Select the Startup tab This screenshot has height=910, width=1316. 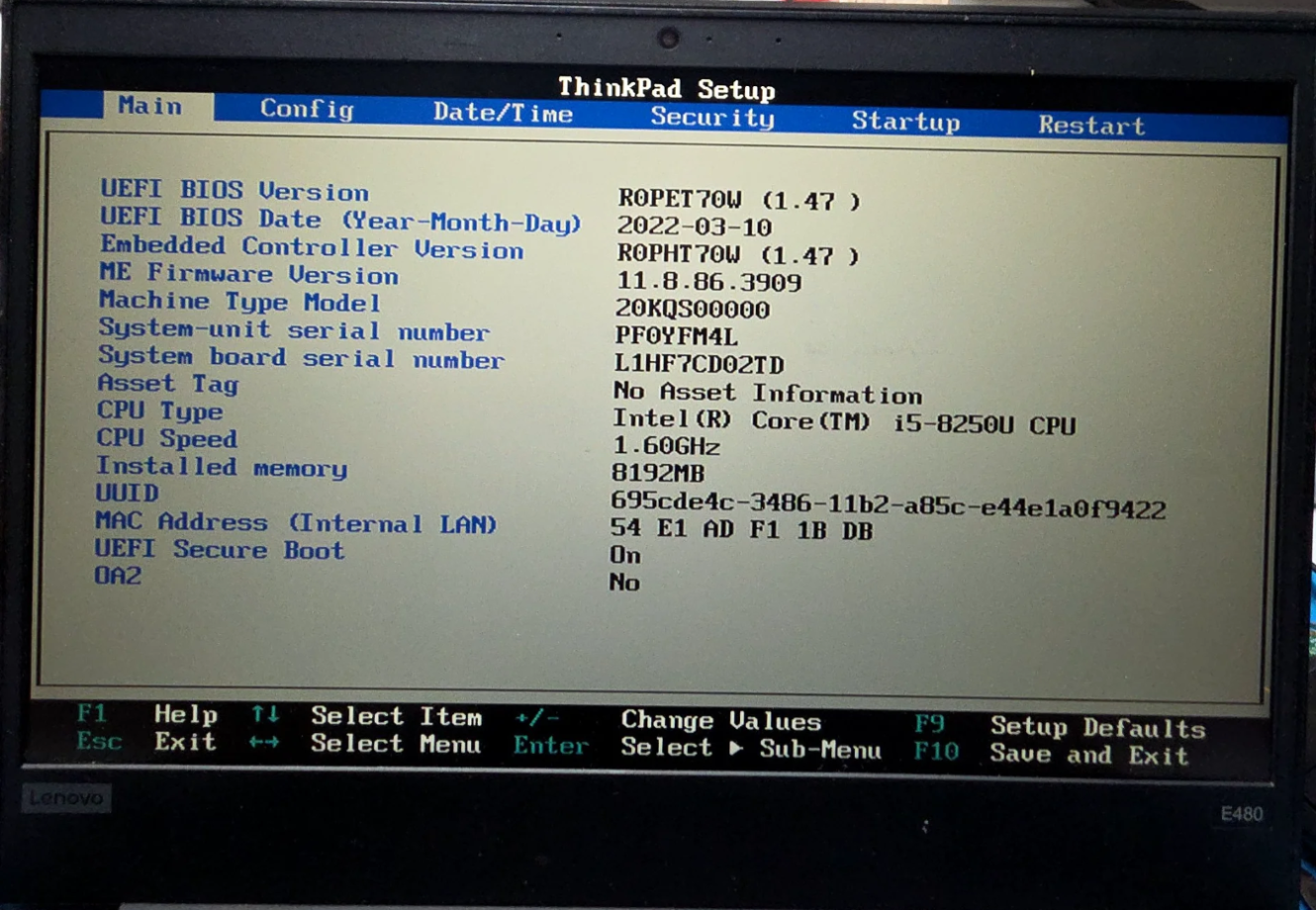pyautogui.click(x=906, y=122)
